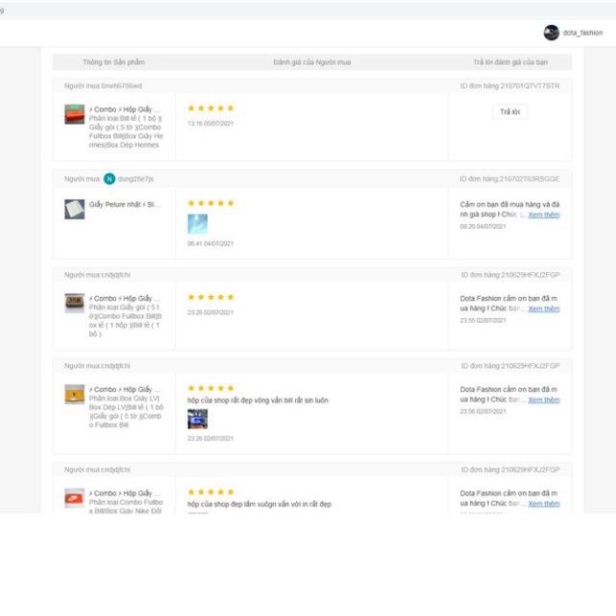Viewport: 616px width, 616px height.
Task: View the review photo from dong26e7js
Action: click(197, 224)
